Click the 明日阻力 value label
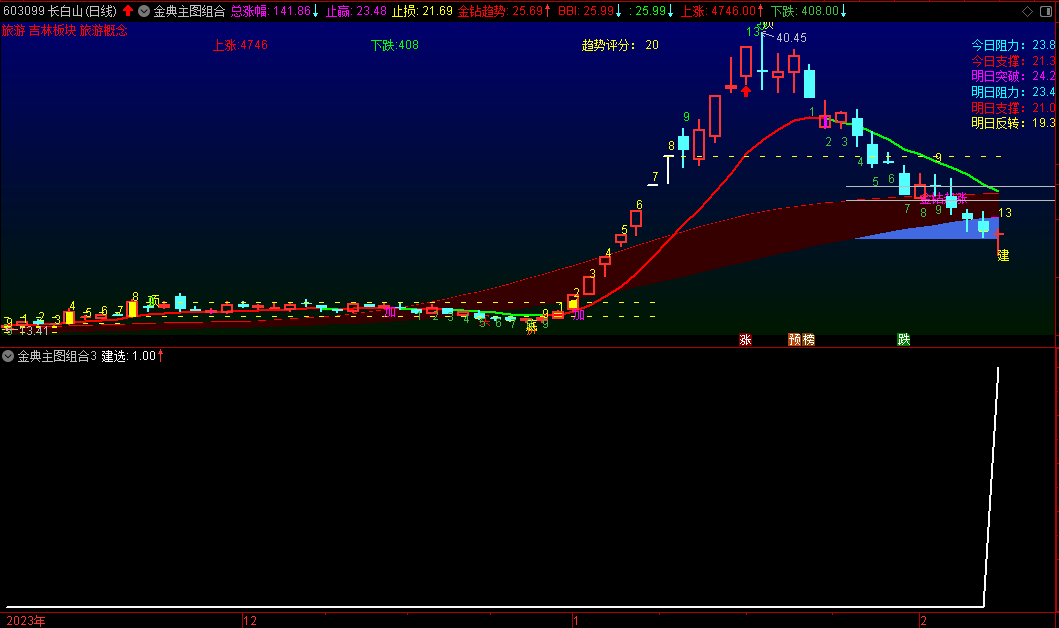1059x628 pixels. click(1013, 92)
